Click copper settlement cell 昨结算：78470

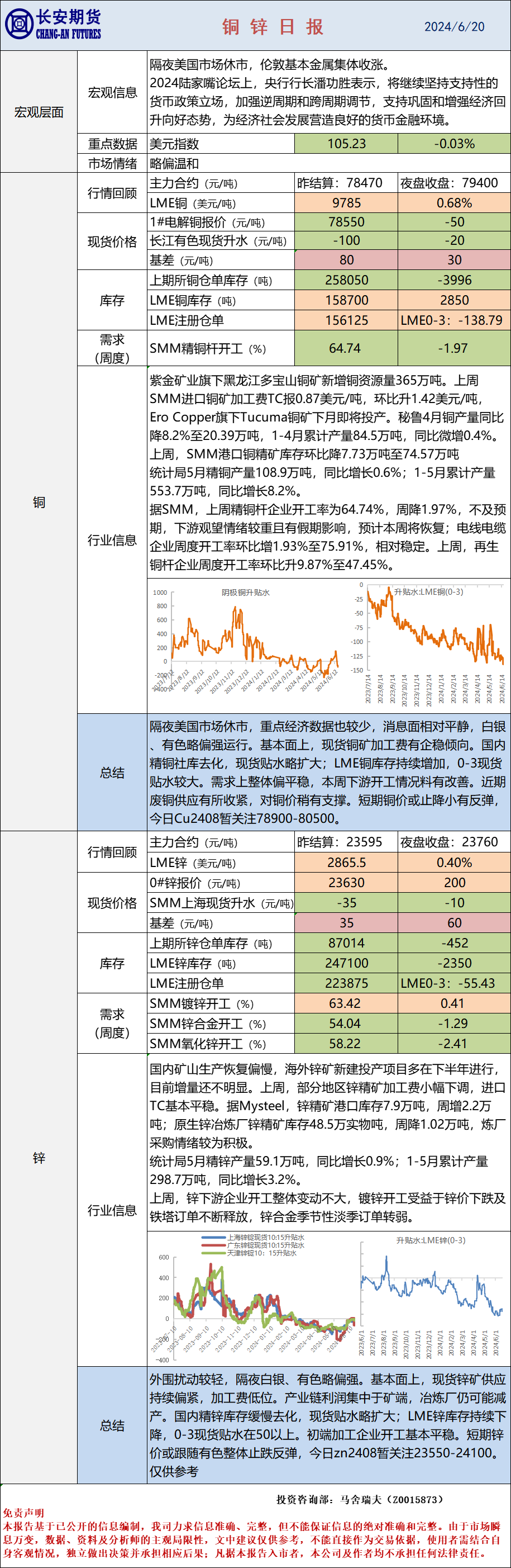point(346,183)
